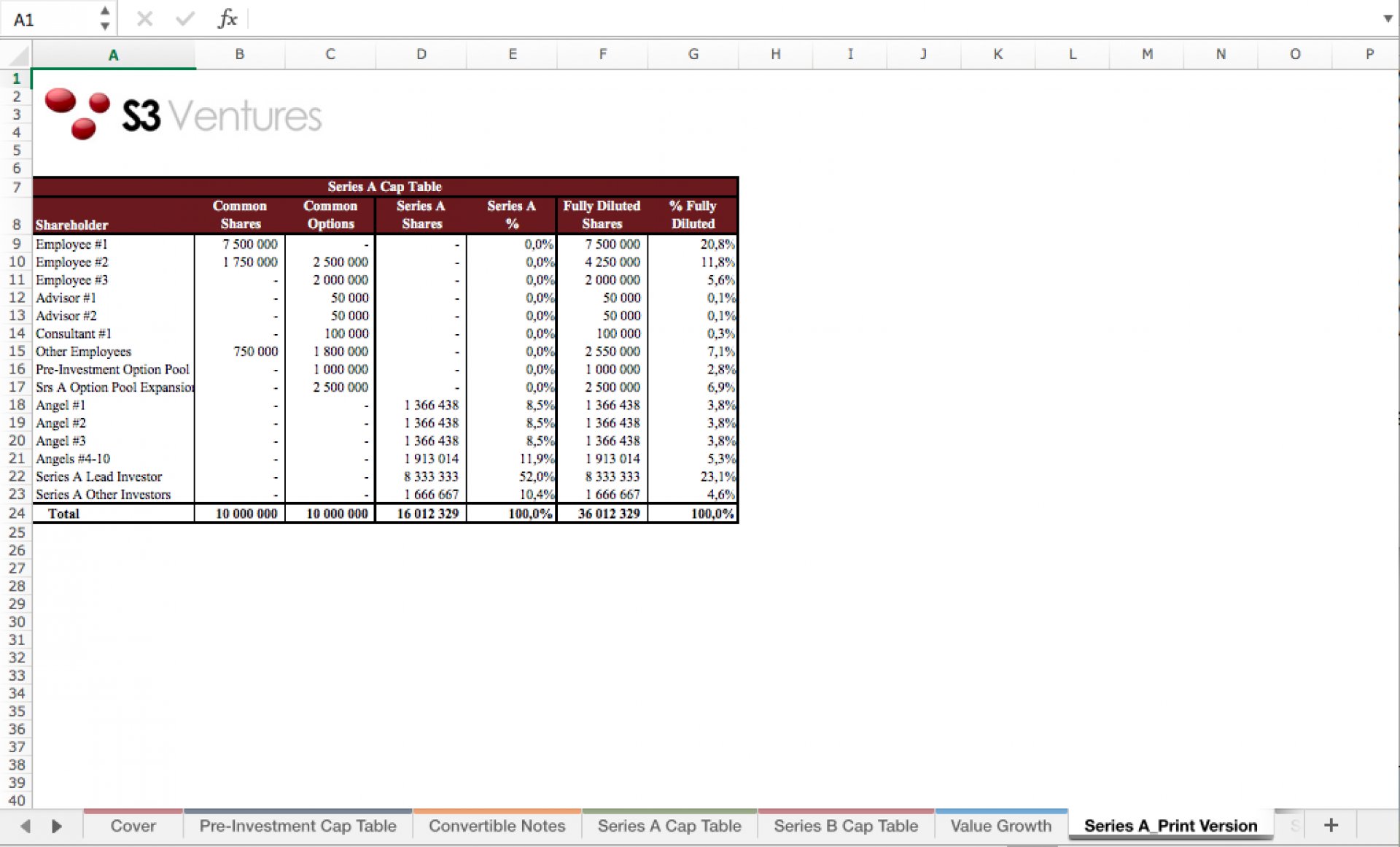Click the Name Box down stepper arrow
Screen dimensions: 1400x847
pos(105,26)
